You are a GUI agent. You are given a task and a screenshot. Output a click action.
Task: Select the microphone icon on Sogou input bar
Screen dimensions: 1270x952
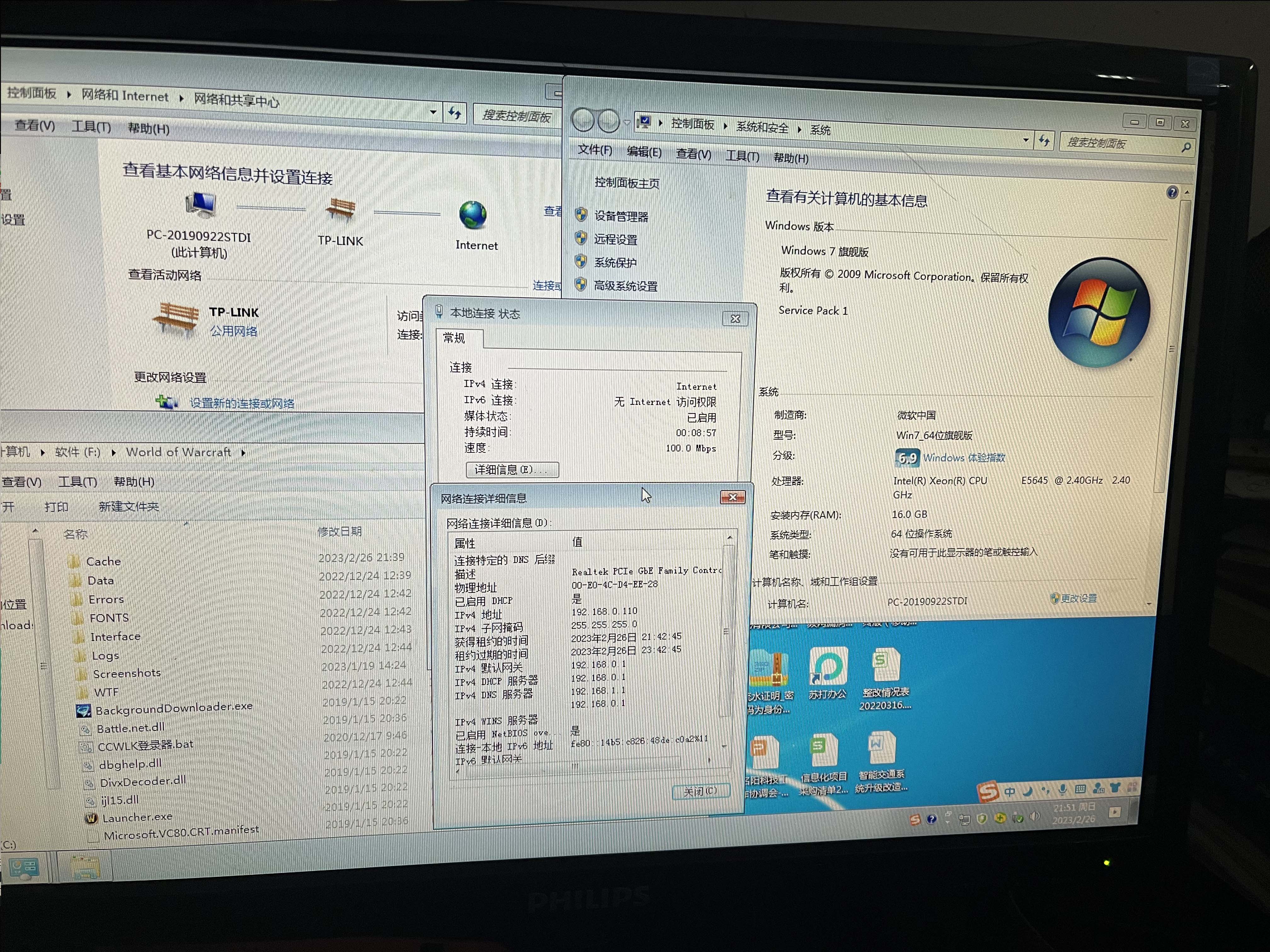[1063, 790]
